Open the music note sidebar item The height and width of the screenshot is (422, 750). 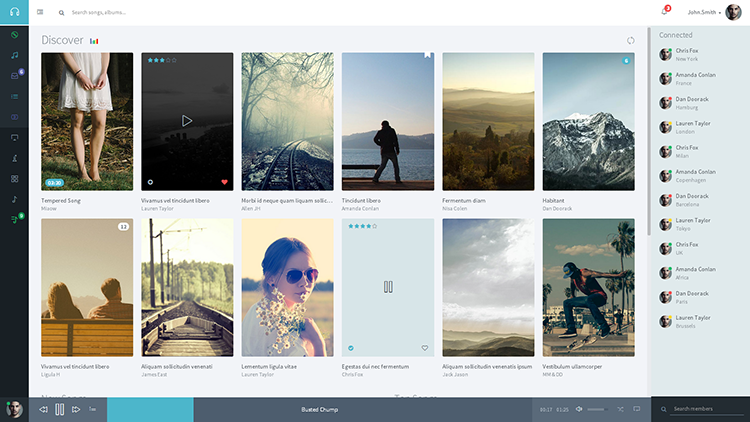point(14,56)
